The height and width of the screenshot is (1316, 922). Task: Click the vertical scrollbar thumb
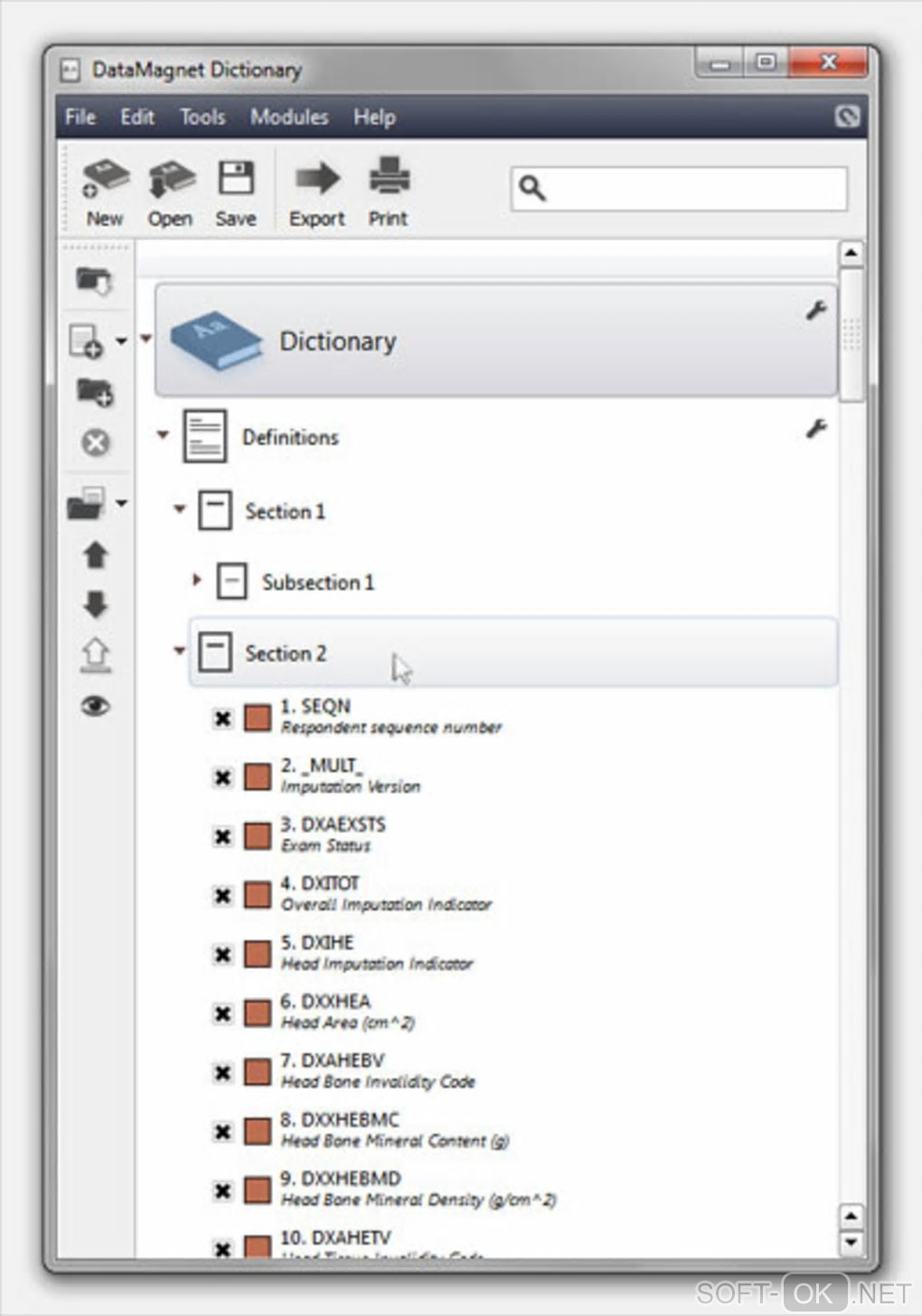click(851, 334)
